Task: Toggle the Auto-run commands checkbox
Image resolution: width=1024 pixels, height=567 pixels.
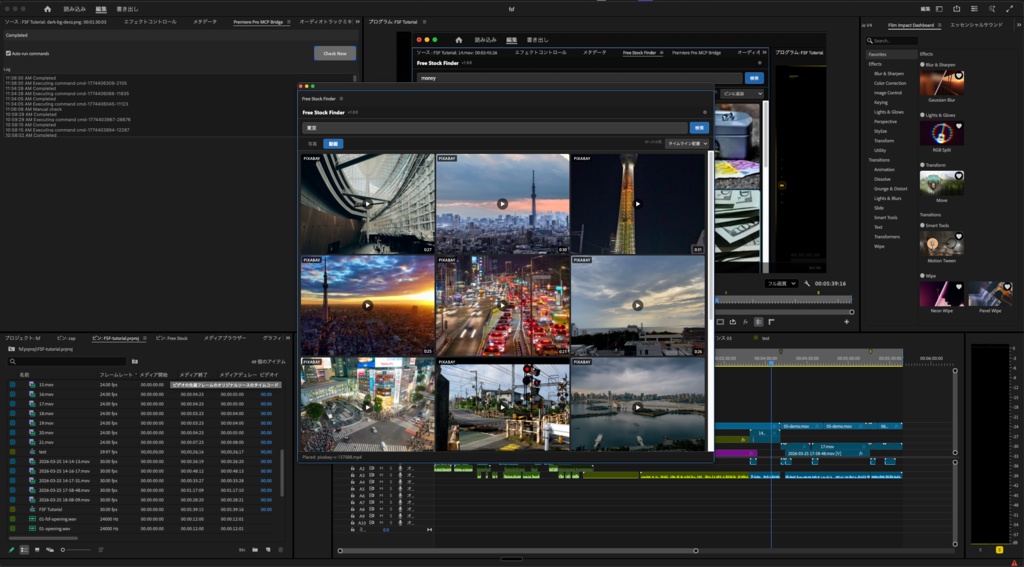Action: point(8,54)
